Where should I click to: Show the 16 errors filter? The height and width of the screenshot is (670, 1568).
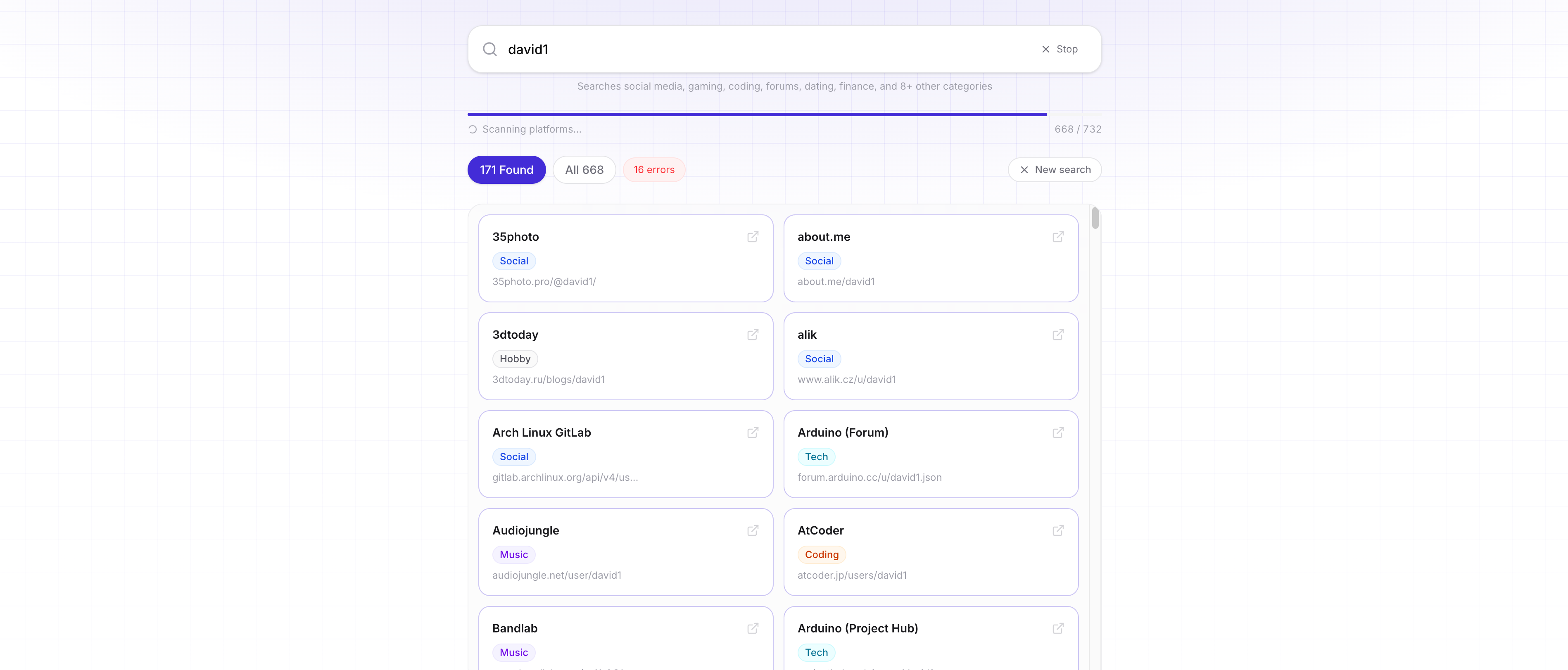[654, 170]
